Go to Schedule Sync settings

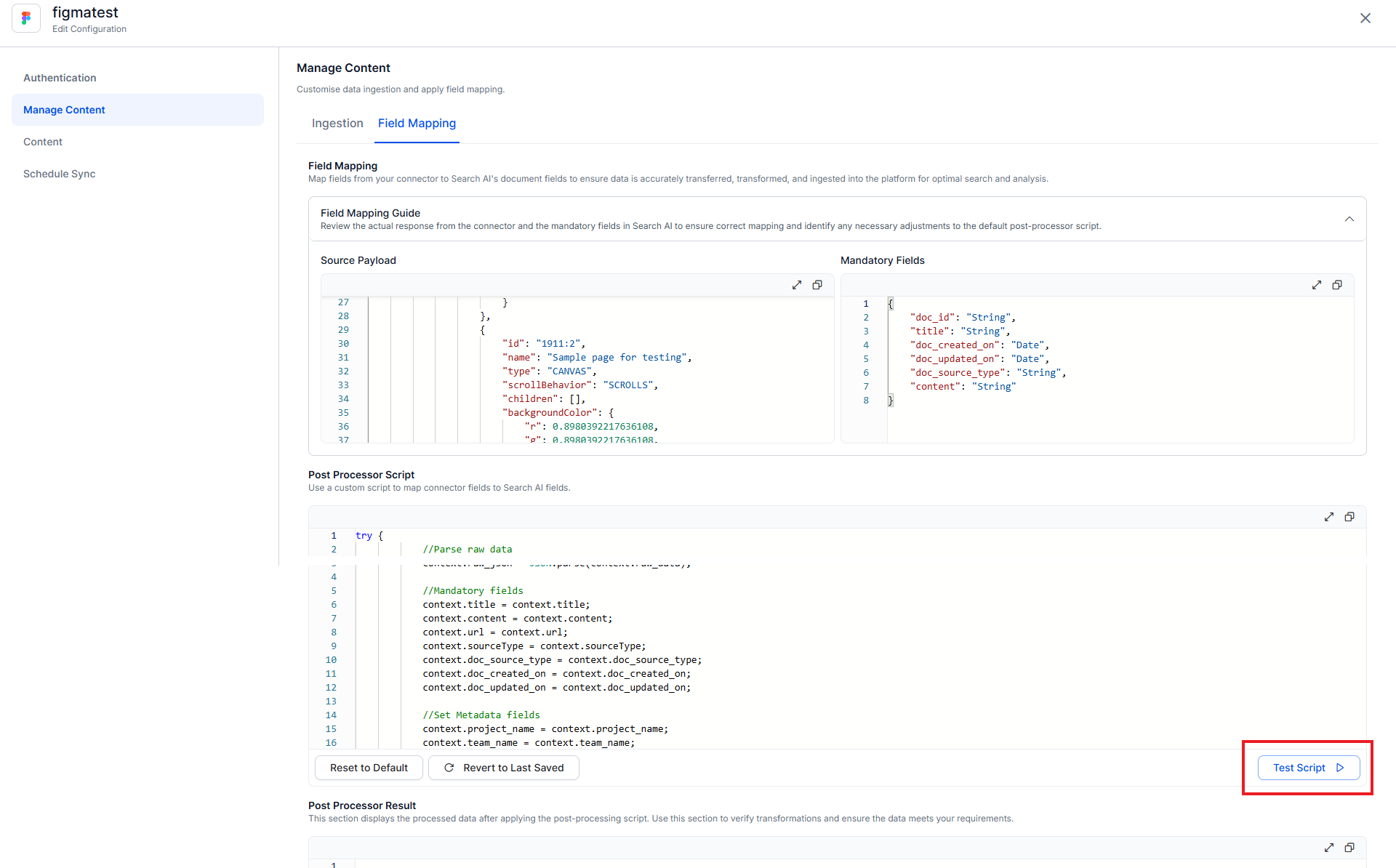click(60, 174)
